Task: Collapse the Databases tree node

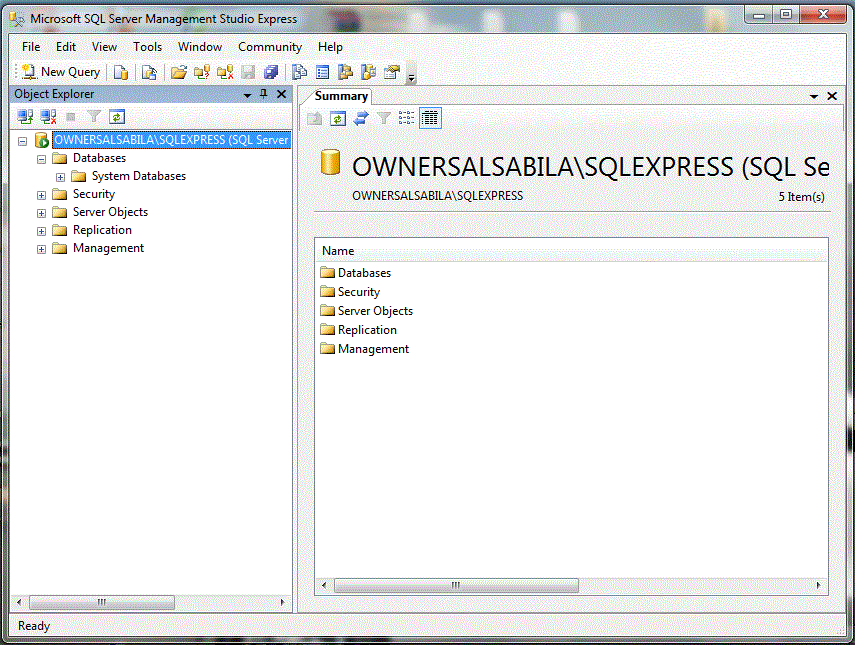Action: coord(41,159)
